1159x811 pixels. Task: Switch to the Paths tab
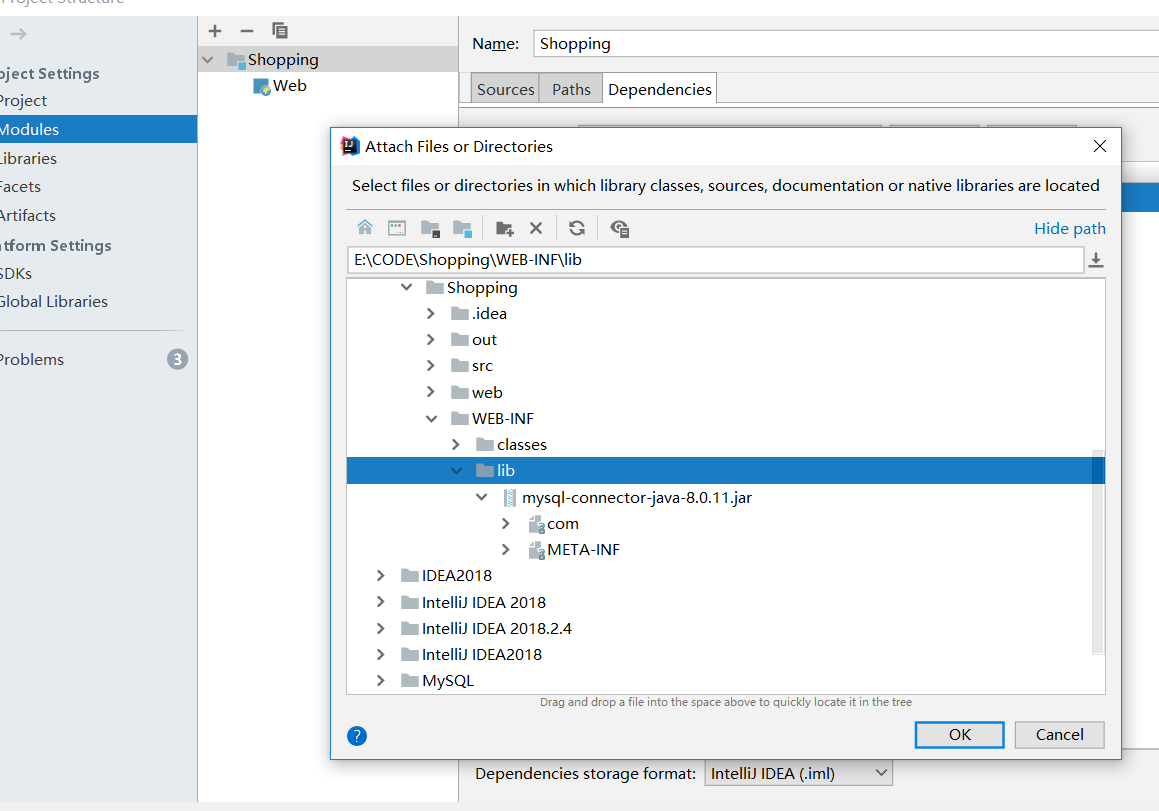tap(570, 88)
